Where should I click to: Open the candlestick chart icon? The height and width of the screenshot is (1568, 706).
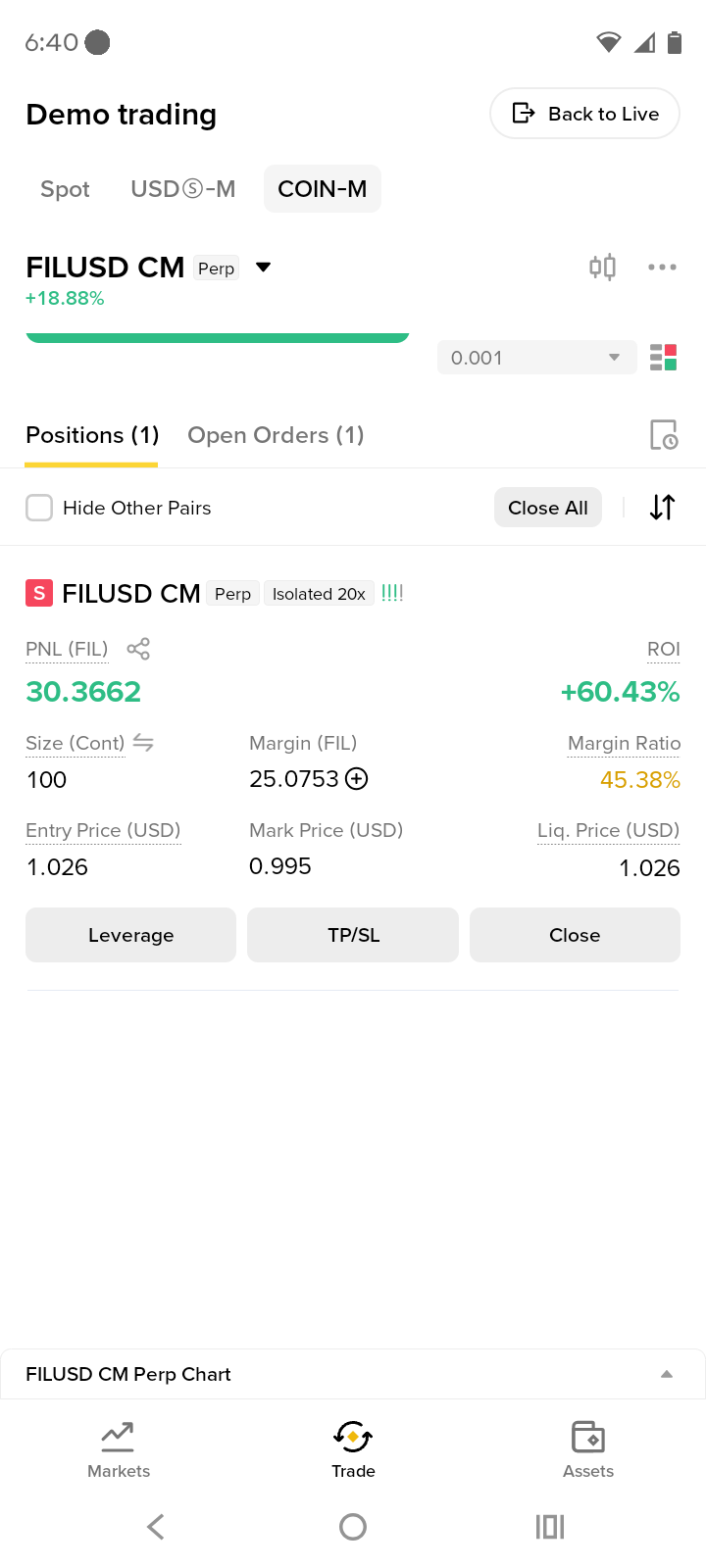[602, 267]
